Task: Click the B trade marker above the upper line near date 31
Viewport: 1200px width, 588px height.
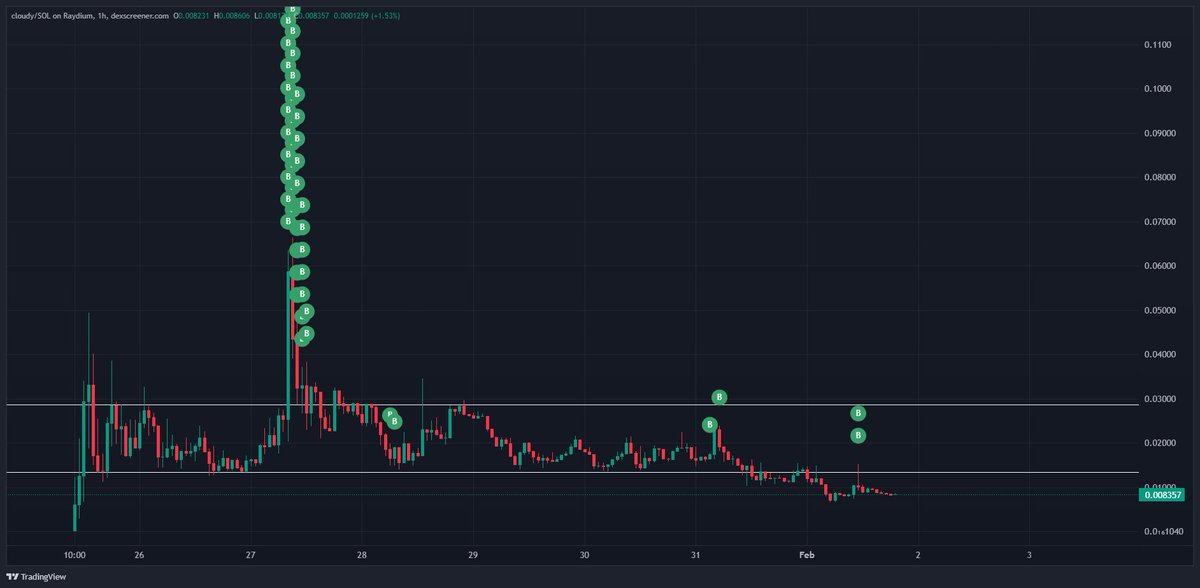Action: (x=719, y=397)
